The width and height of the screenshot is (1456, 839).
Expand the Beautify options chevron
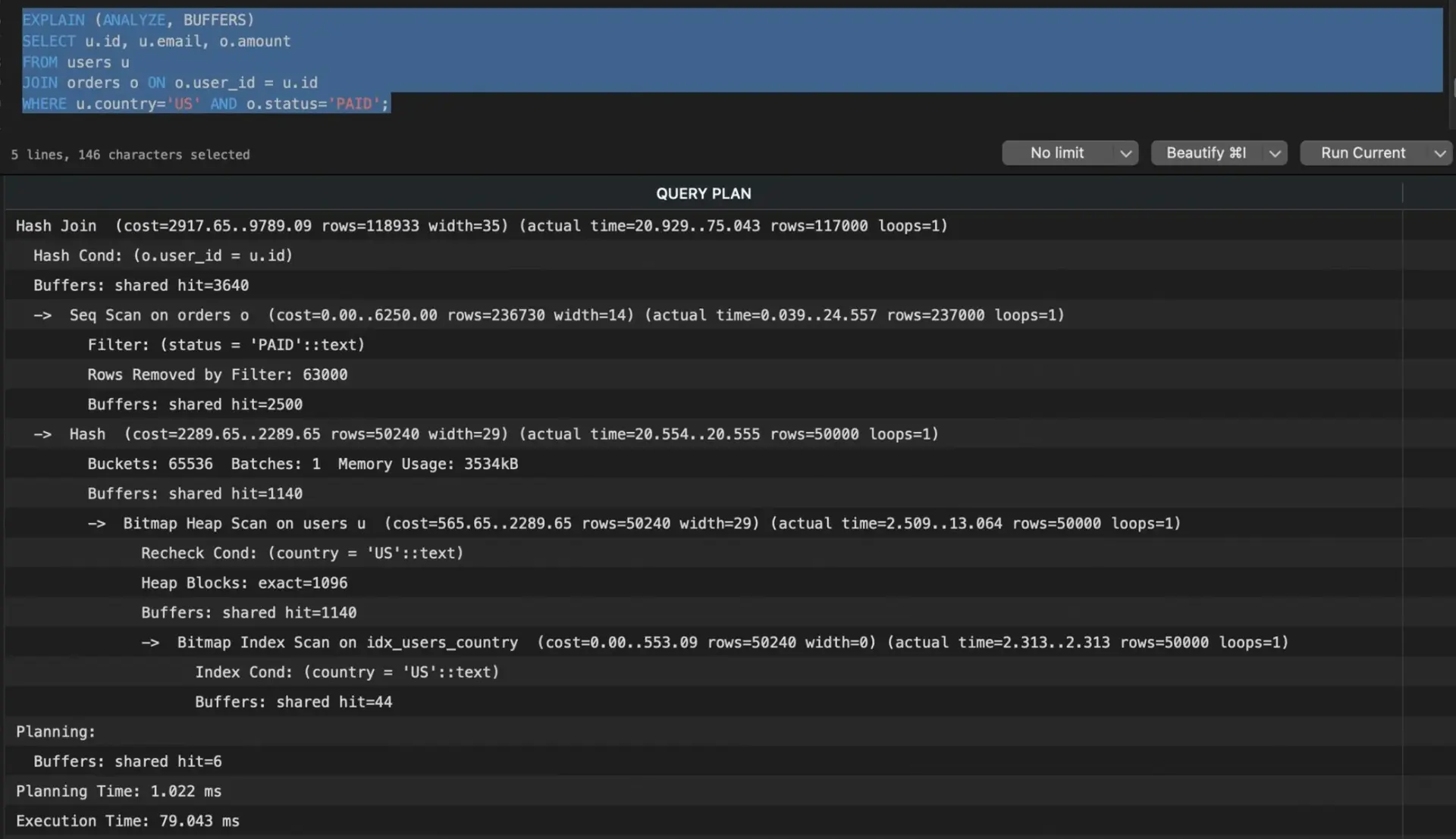point(1273,152)
